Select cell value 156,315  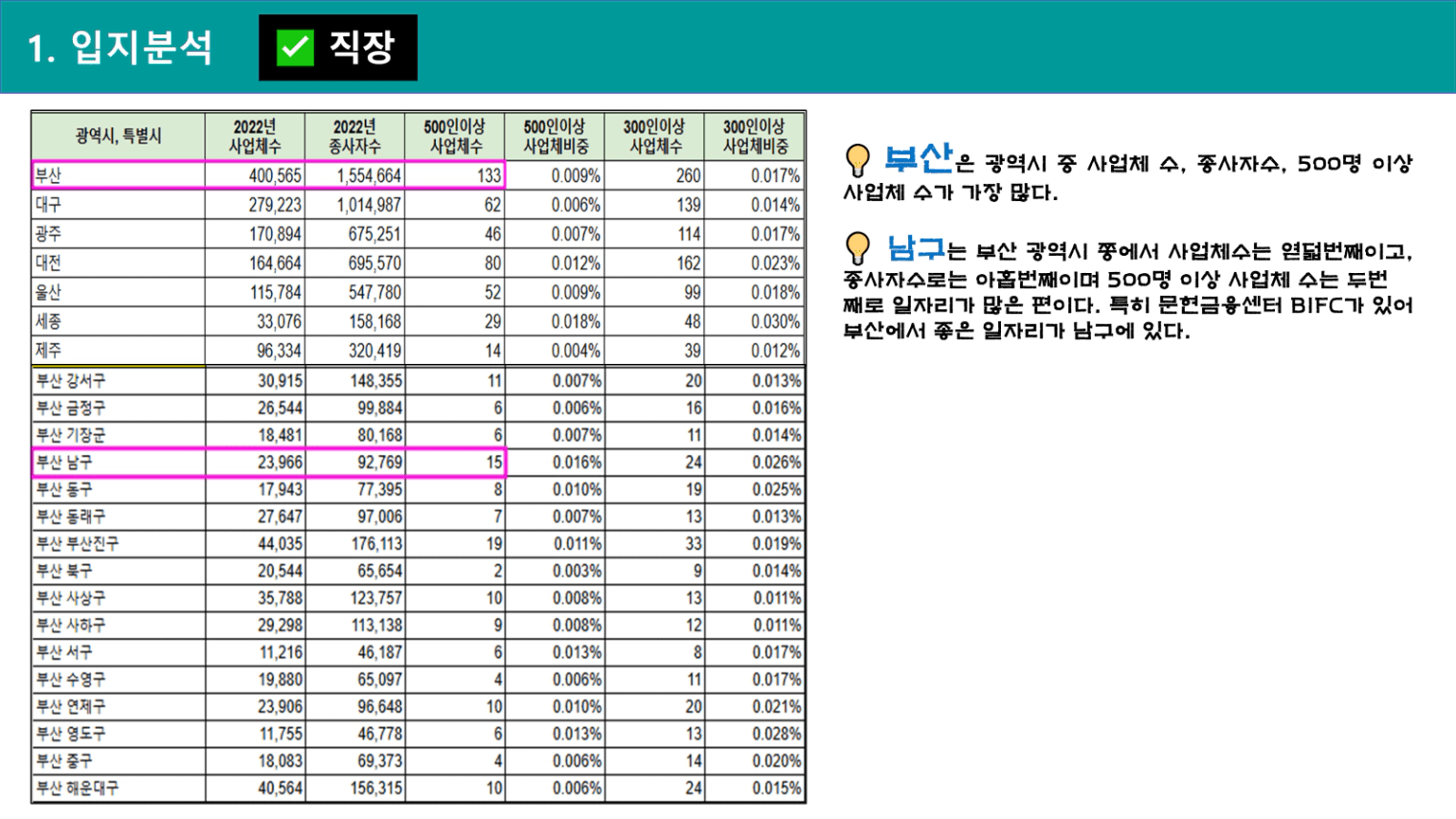tap(375, 788)
